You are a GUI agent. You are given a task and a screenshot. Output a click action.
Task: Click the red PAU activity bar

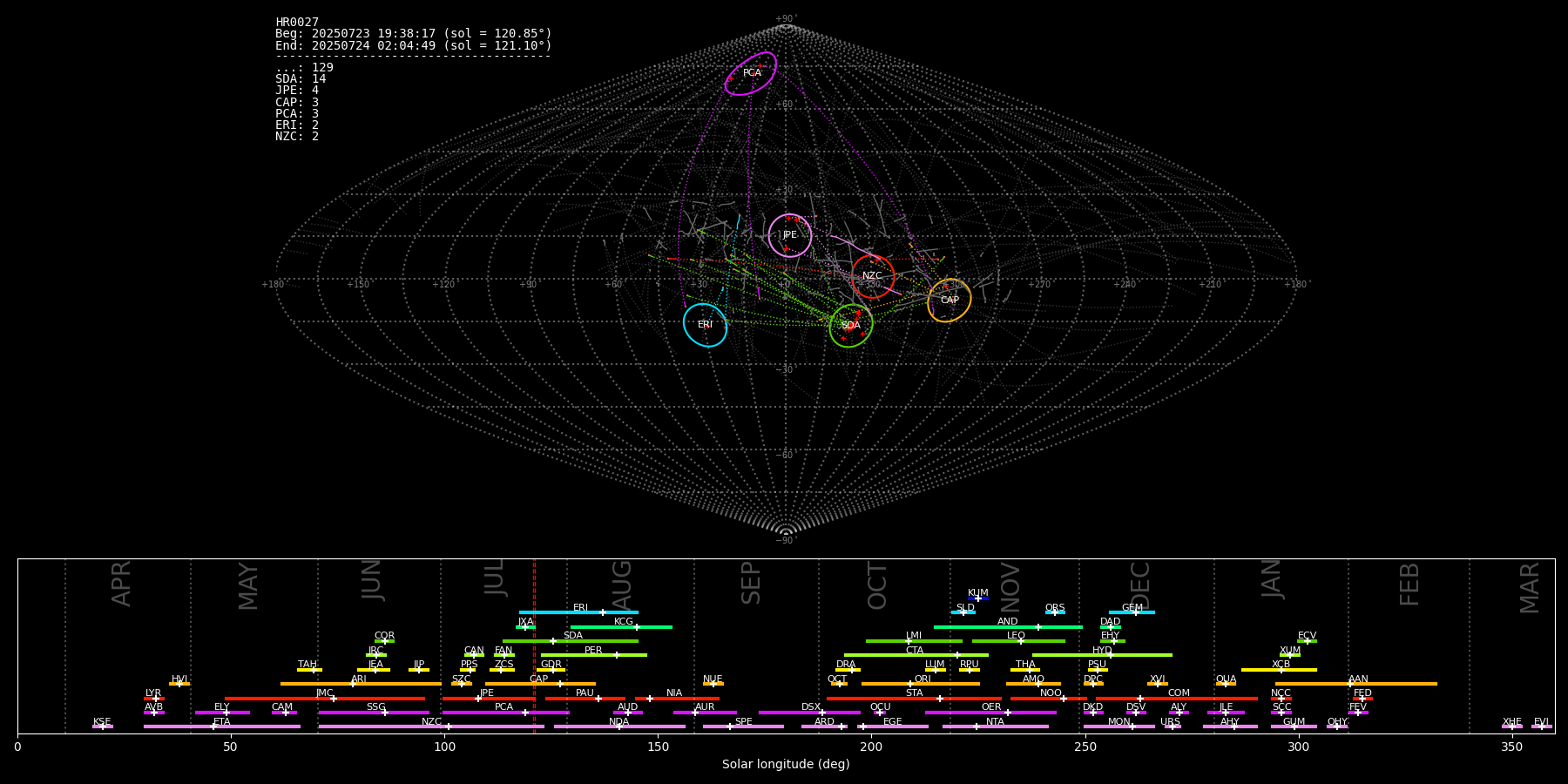pos(585,698)
